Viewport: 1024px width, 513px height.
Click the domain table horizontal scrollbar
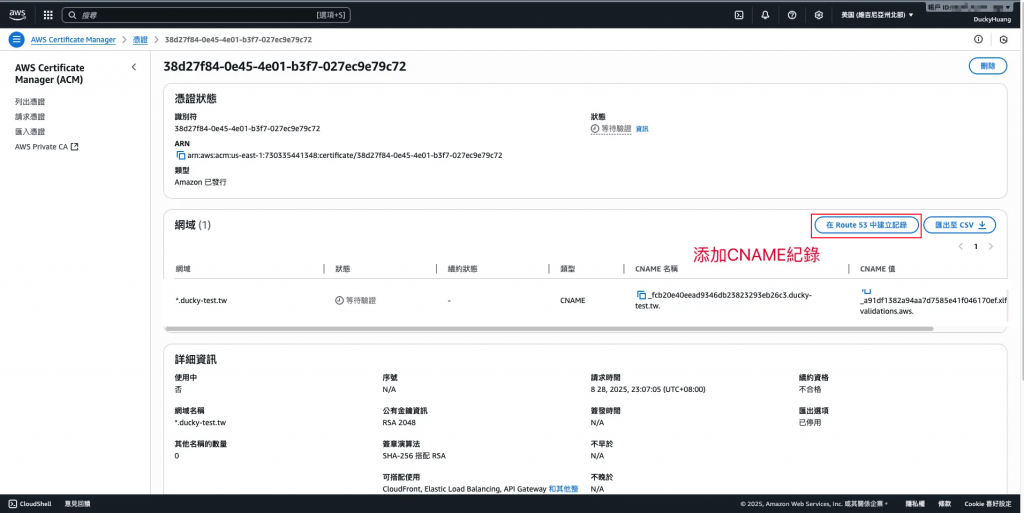click(549, 329)
